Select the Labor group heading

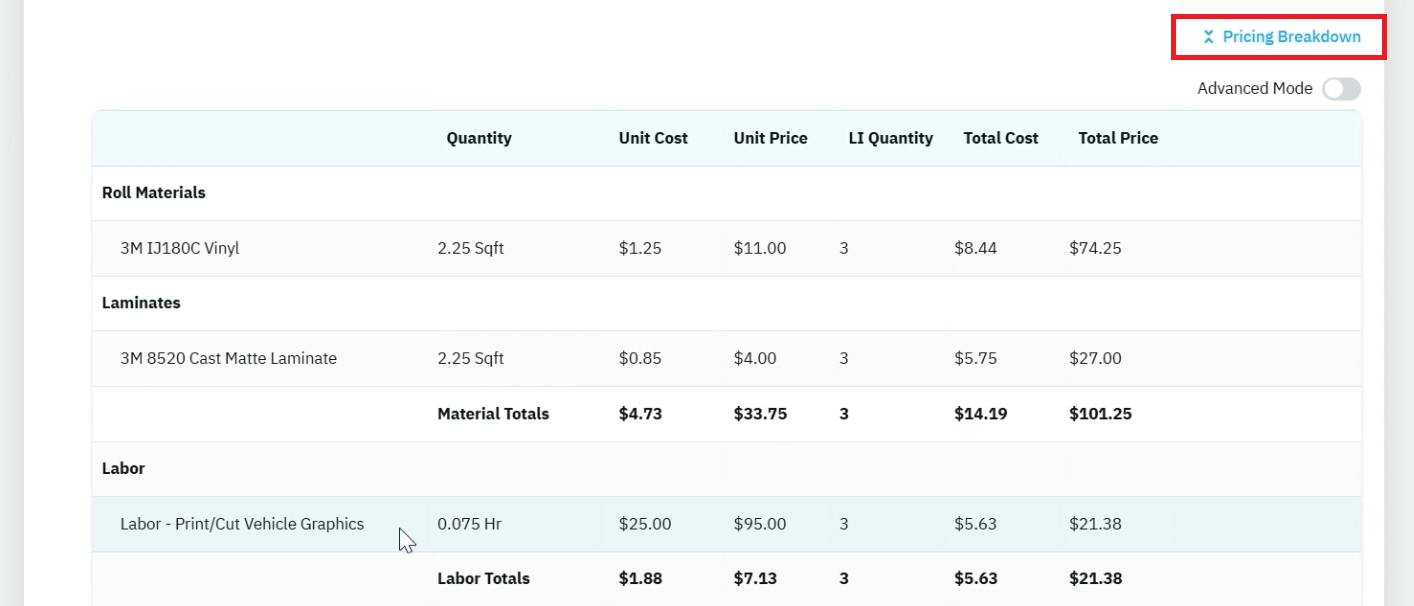[123, 468]
